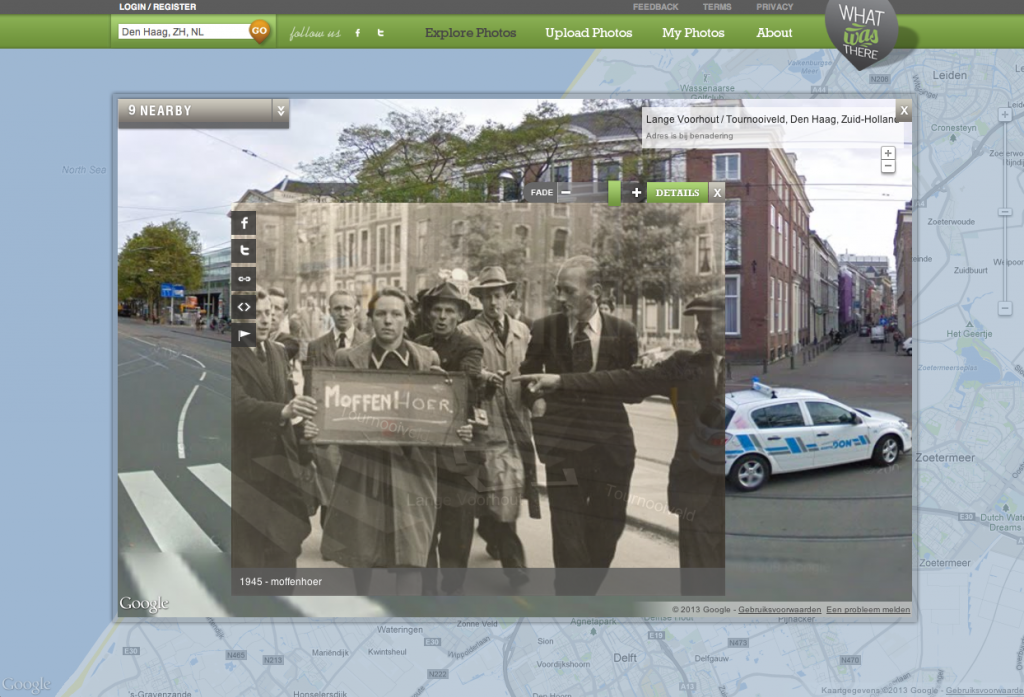The width and height of the screenshot is (1024, 697).
Task: Focus the Den Haag location search field
Action: (184, 31)
